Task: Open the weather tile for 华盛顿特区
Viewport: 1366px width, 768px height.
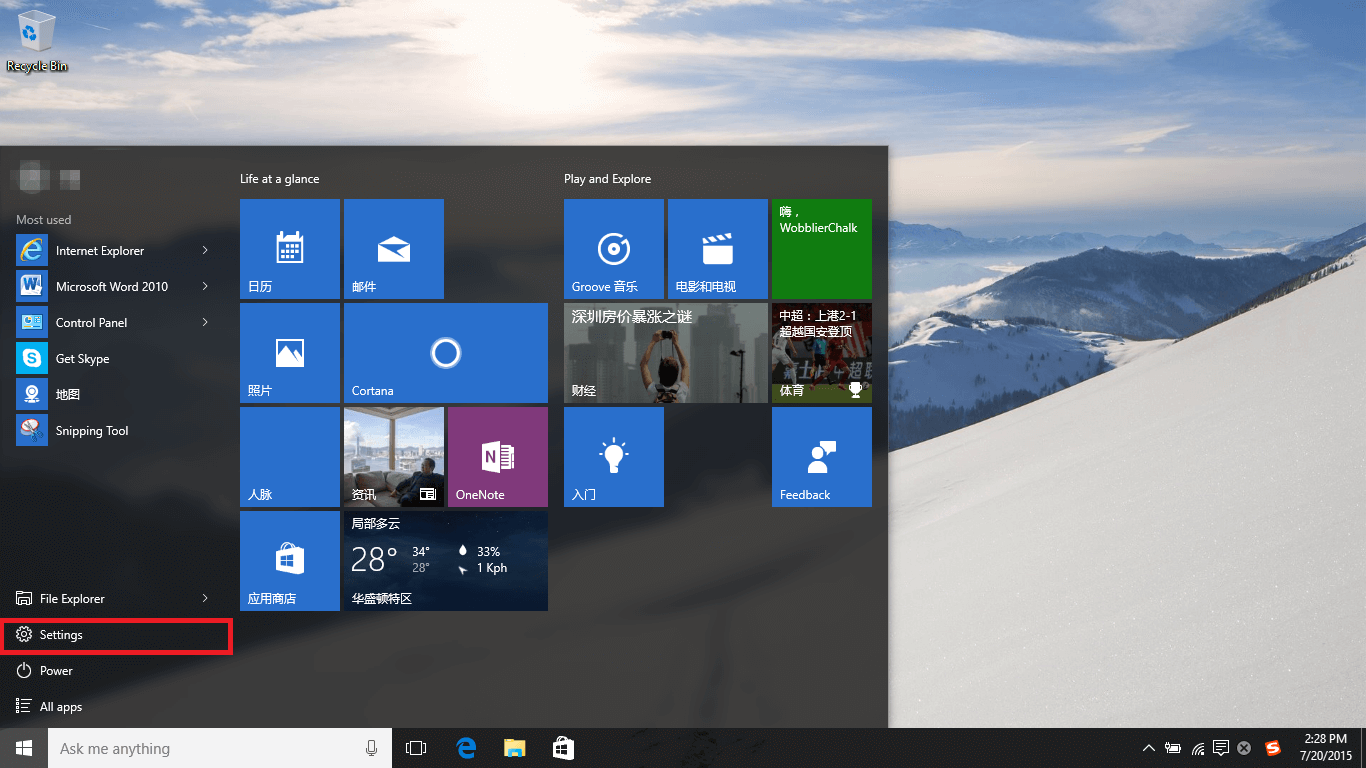Action: point(446,561)
